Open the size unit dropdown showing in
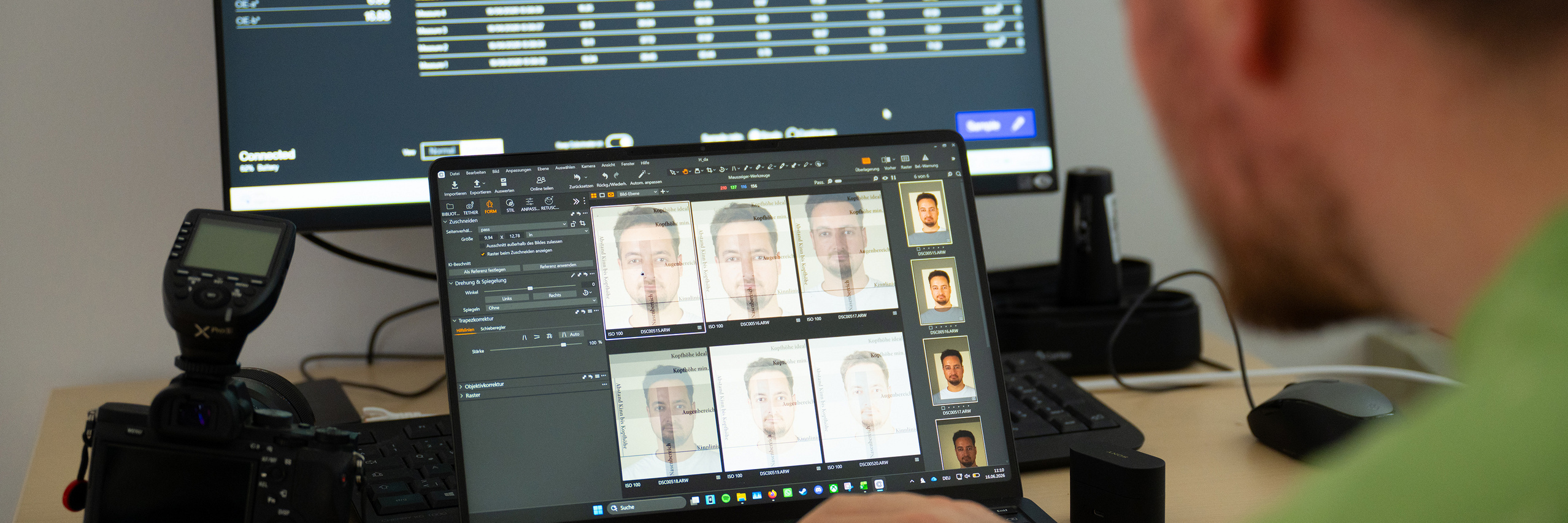The image size is (1568, 523). point(558,233)
